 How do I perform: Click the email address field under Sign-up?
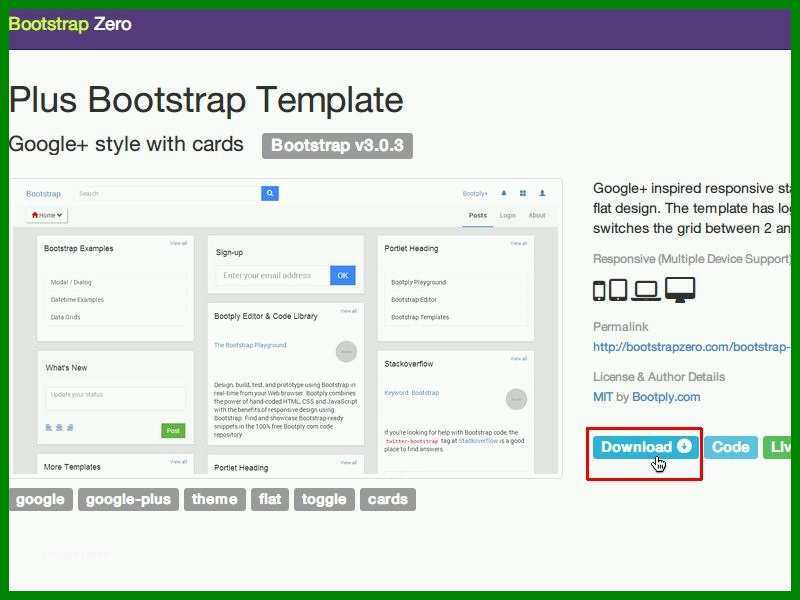click(273, 276)
